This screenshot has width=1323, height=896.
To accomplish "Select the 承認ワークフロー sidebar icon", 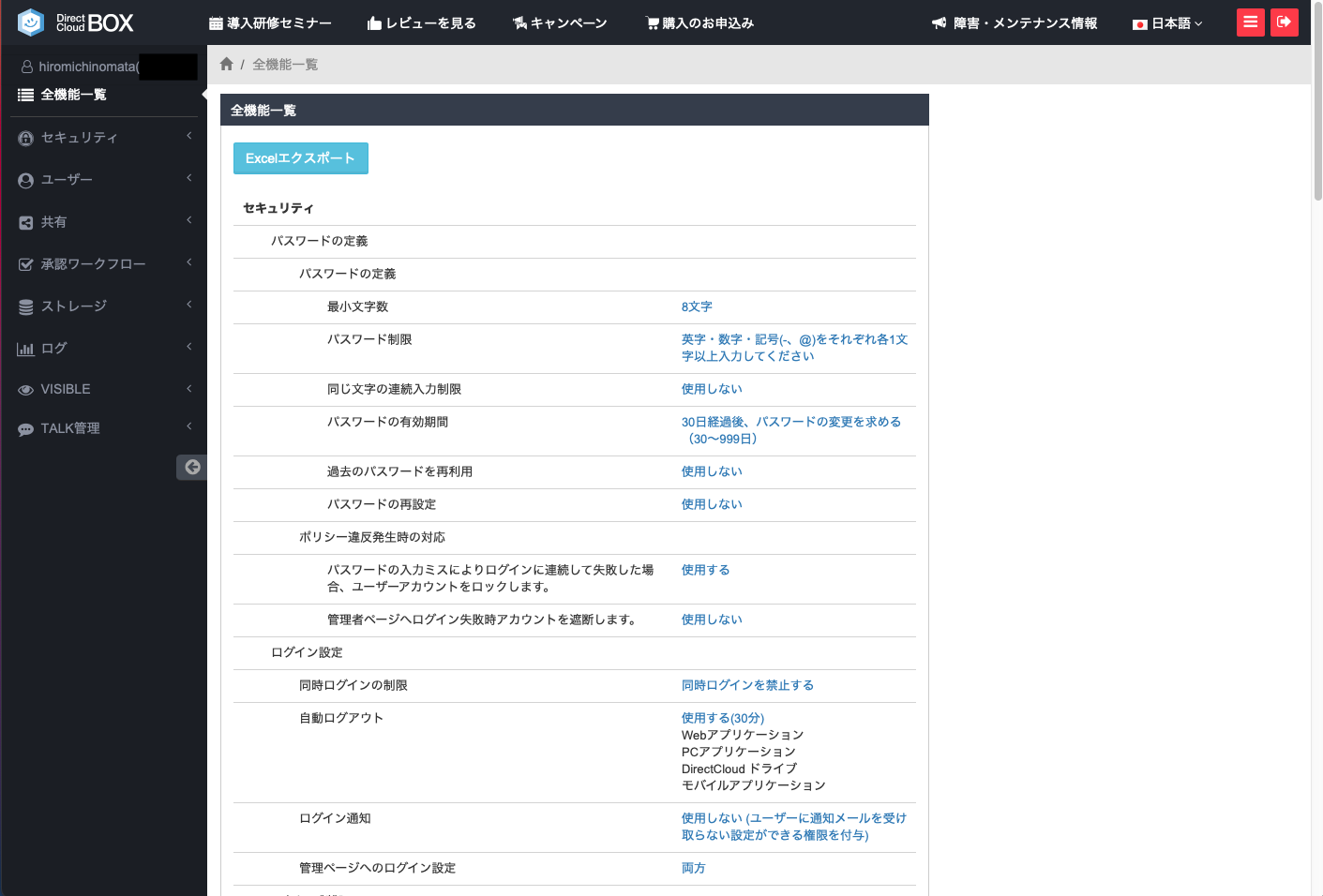I will 25,264.
